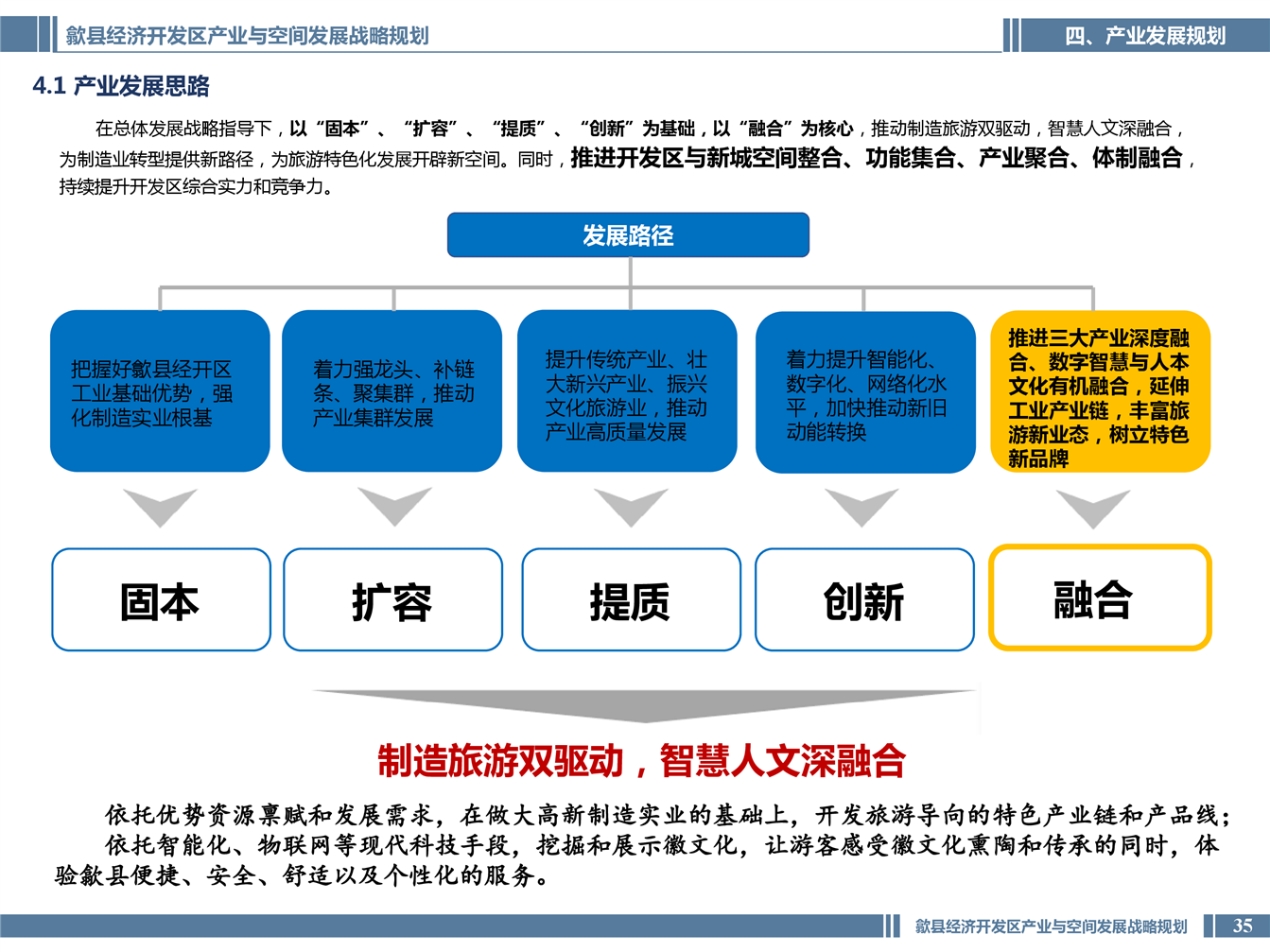Click the gray arrow above 融合

pyautogui.click(x=1093, y=509)
